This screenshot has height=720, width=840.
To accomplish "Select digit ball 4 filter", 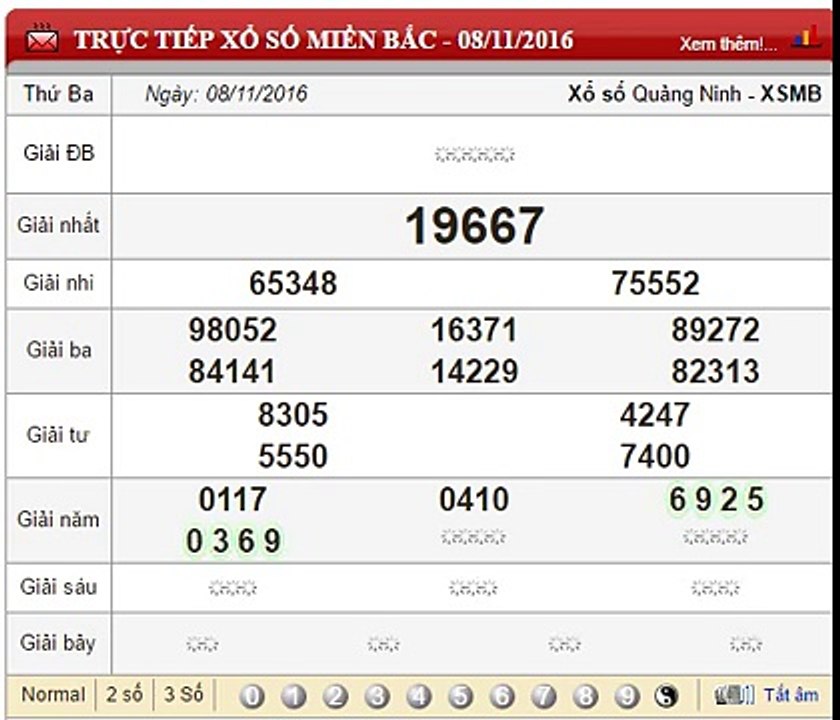I will click(419, 696).
